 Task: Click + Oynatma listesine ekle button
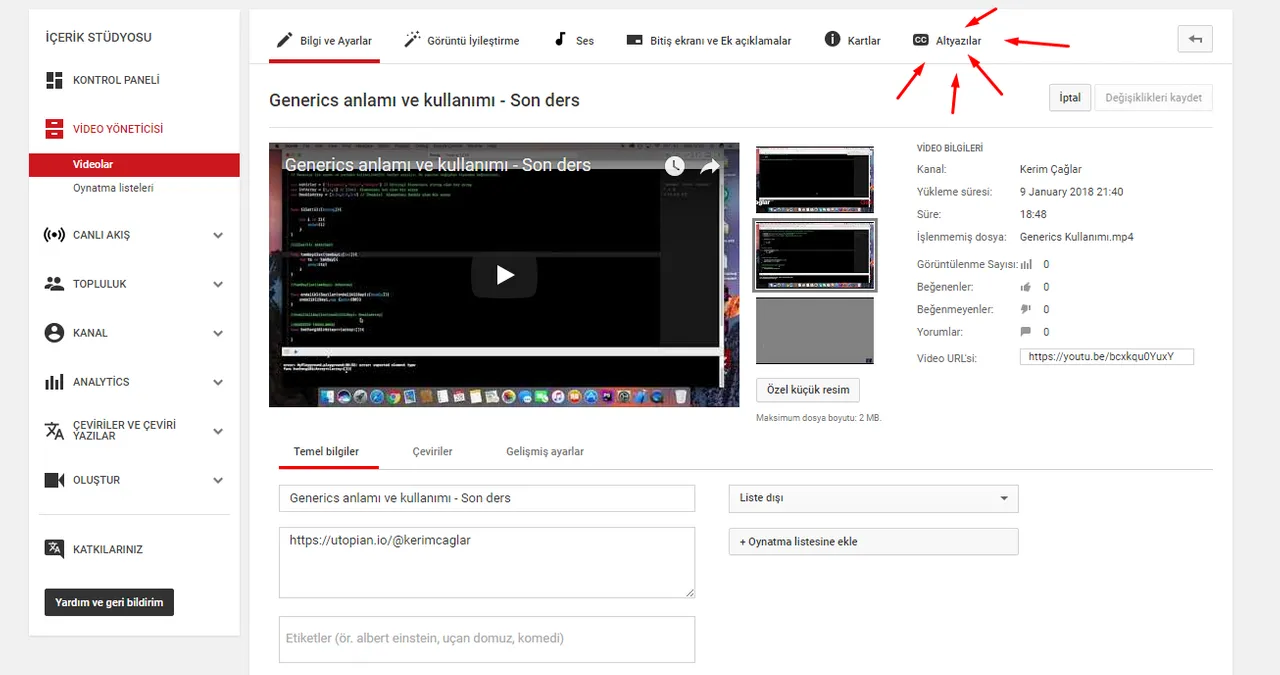873,542
